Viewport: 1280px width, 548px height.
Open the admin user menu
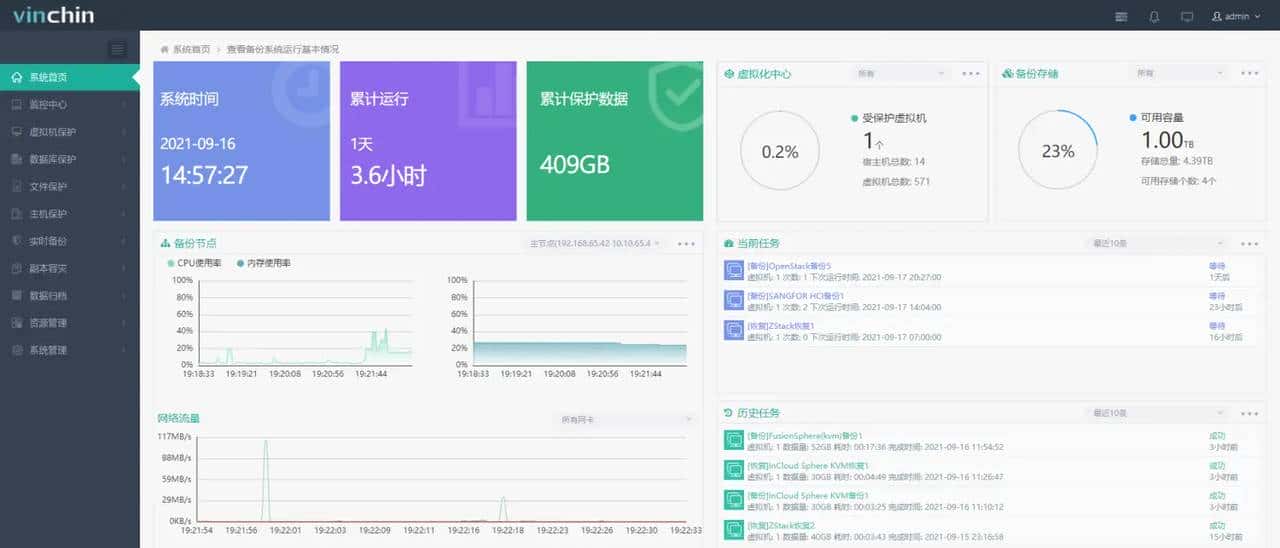[x=1236, y=16]
